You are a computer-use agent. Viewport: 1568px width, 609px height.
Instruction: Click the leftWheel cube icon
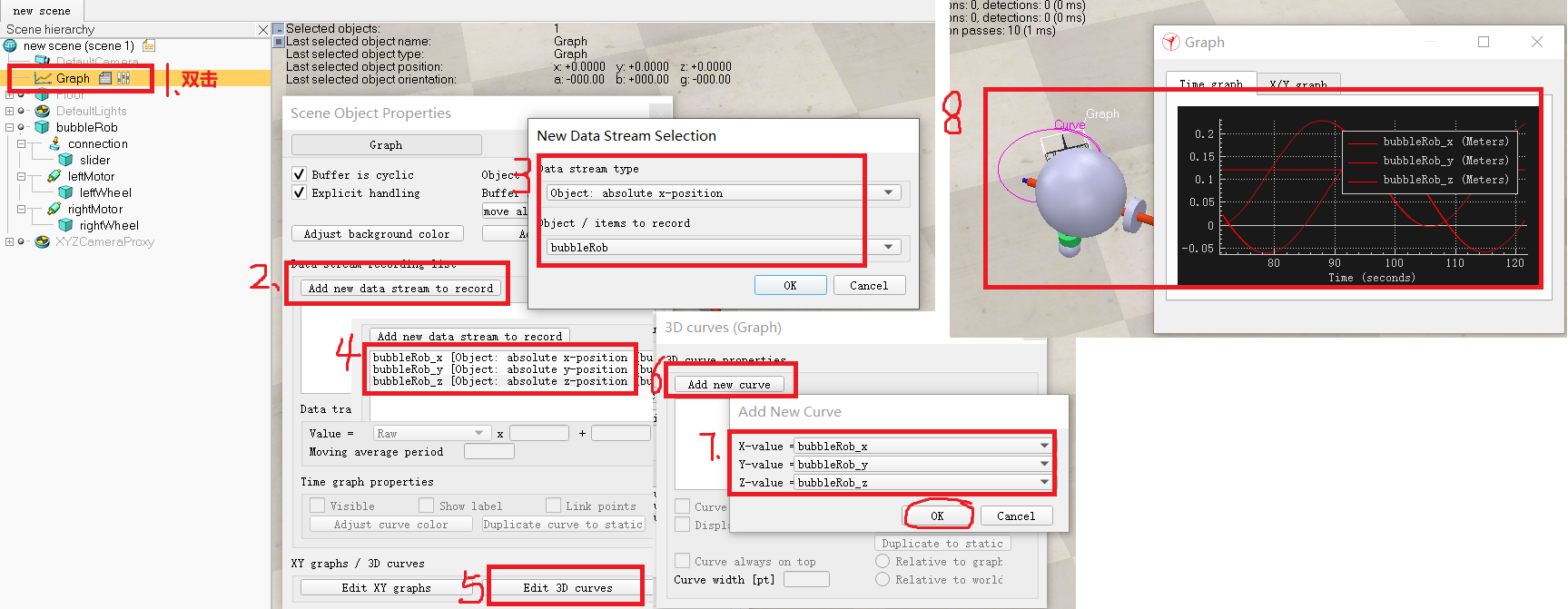click(x=65, y=192)
